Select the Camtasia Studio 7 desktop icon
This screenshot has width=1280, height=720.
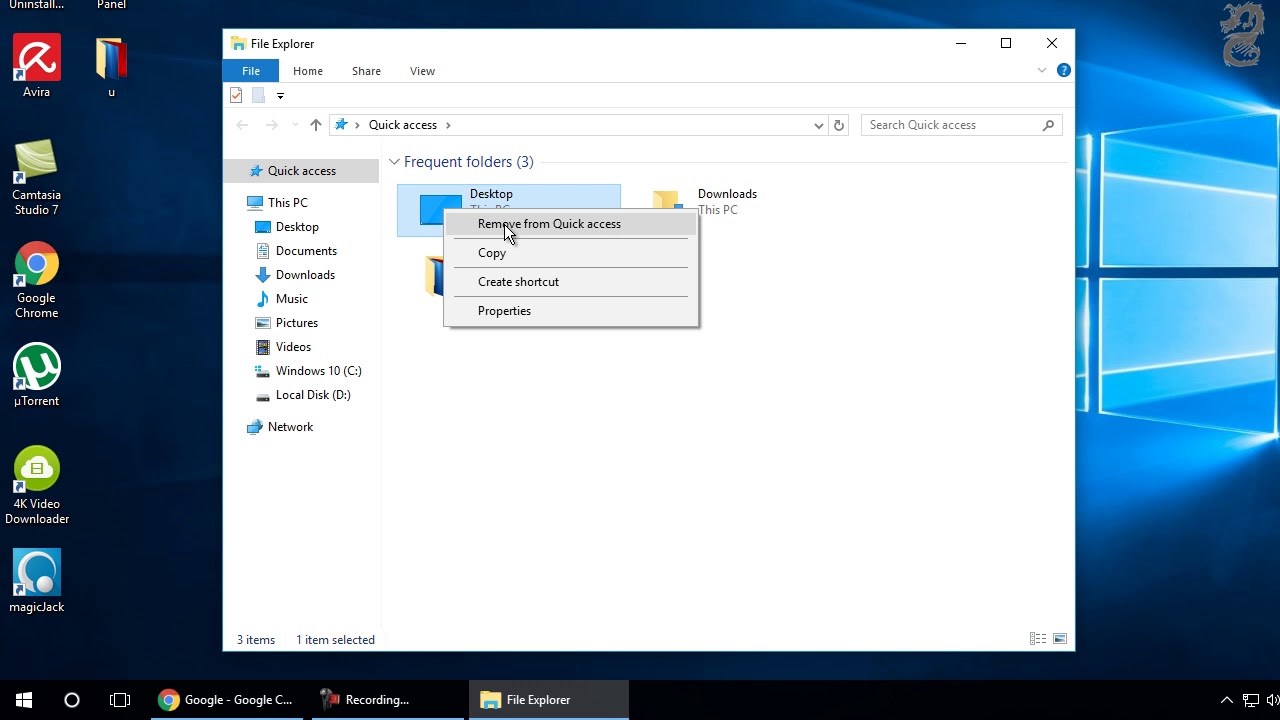click(x=37, y=179)
